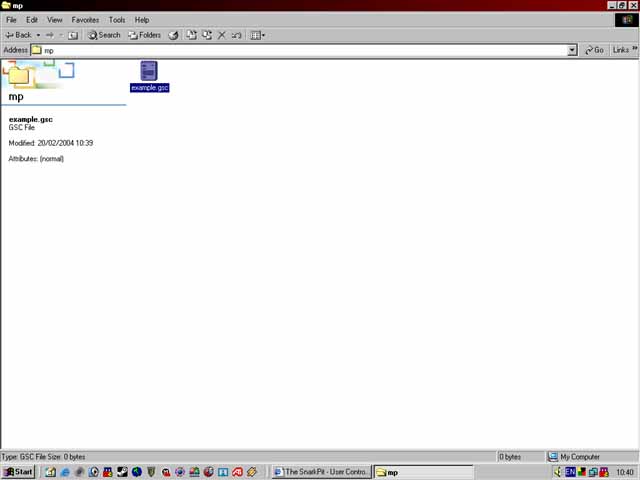
Task: Expand the Address bar dropdown arrow
Action: (572, 50)
